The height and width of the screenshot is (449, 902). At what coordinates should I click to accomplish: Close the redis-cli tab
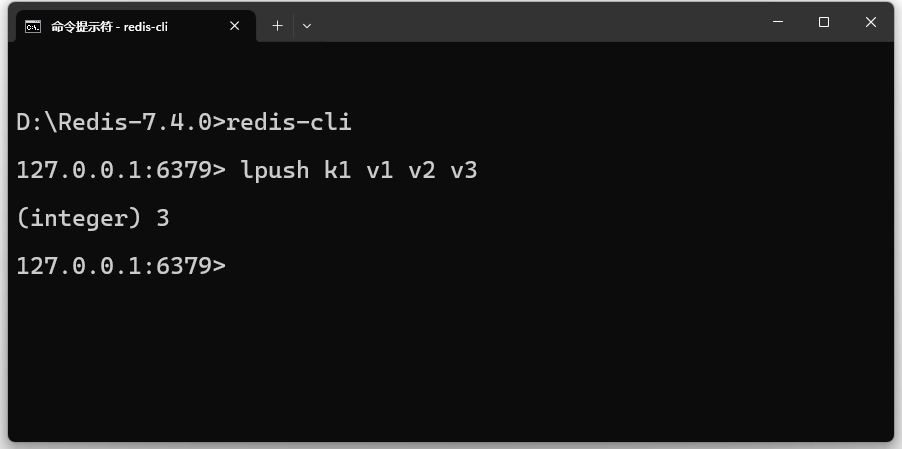coord(234,26)
